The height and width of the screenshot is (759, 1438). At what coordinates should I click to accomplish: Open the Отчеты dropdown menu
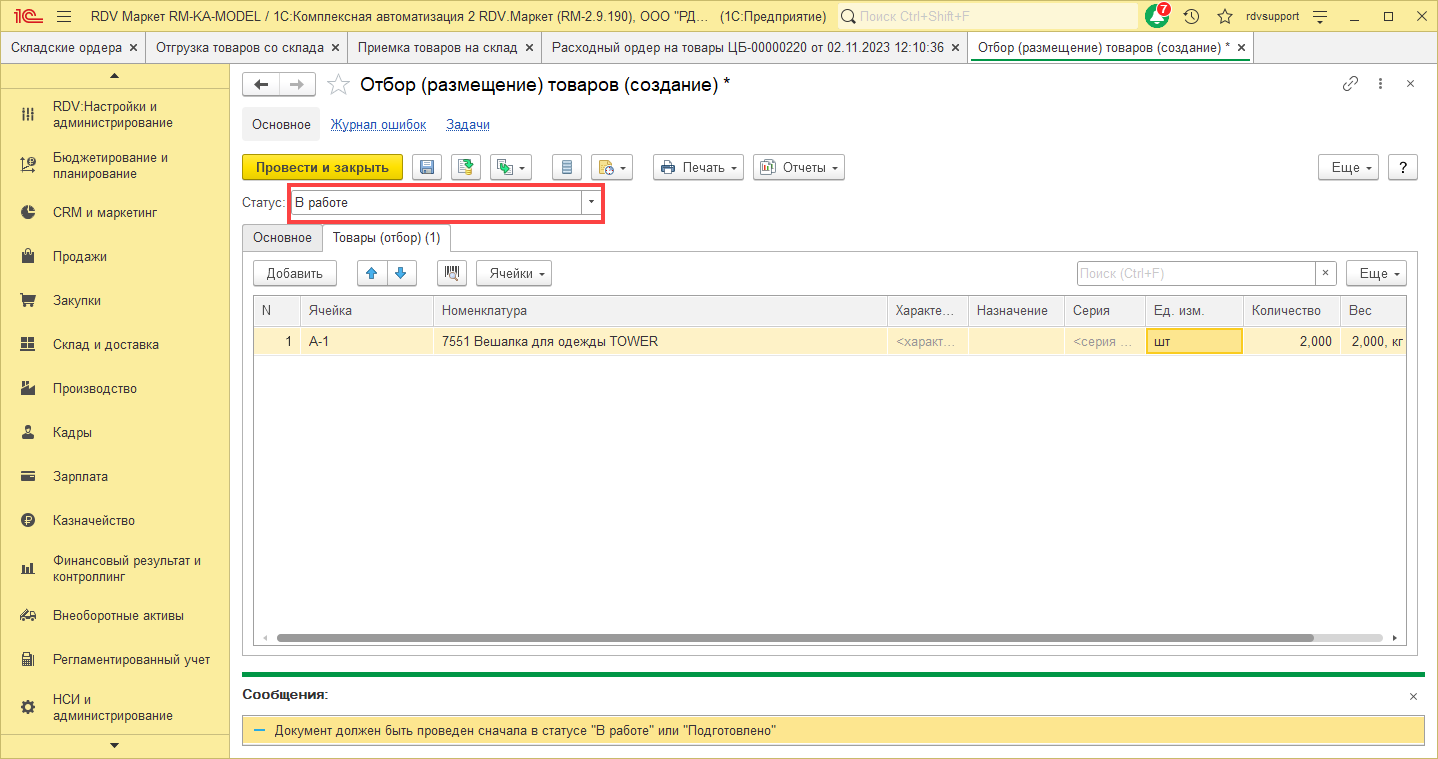798,168
